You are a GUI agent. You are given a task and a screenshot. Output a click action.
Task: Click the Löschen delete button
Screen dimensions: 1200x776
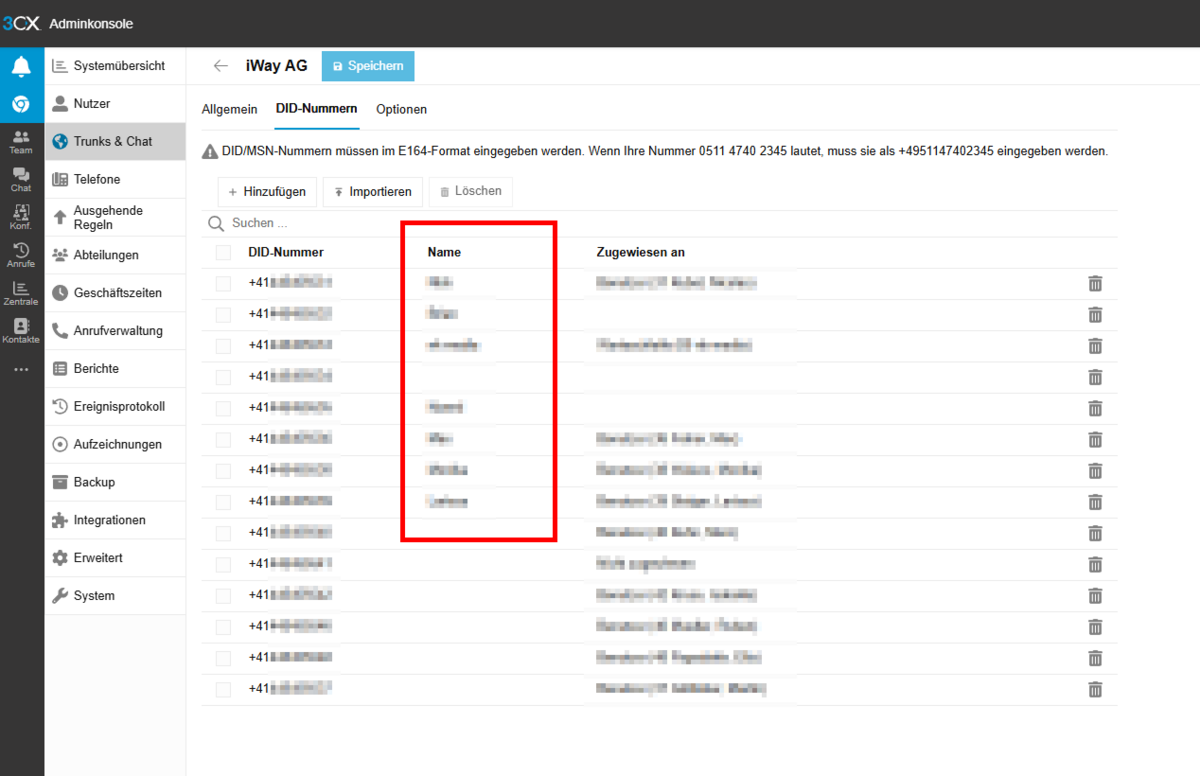[471, 191]
